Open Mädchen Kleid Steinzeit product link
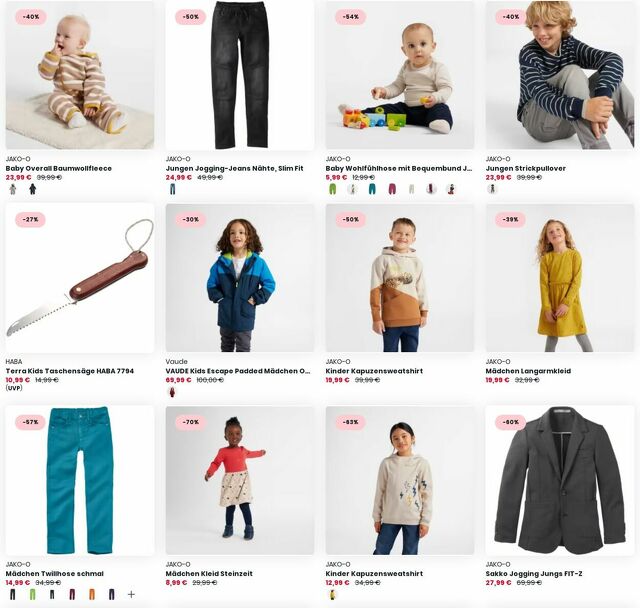640x608 pixels. 209,573
